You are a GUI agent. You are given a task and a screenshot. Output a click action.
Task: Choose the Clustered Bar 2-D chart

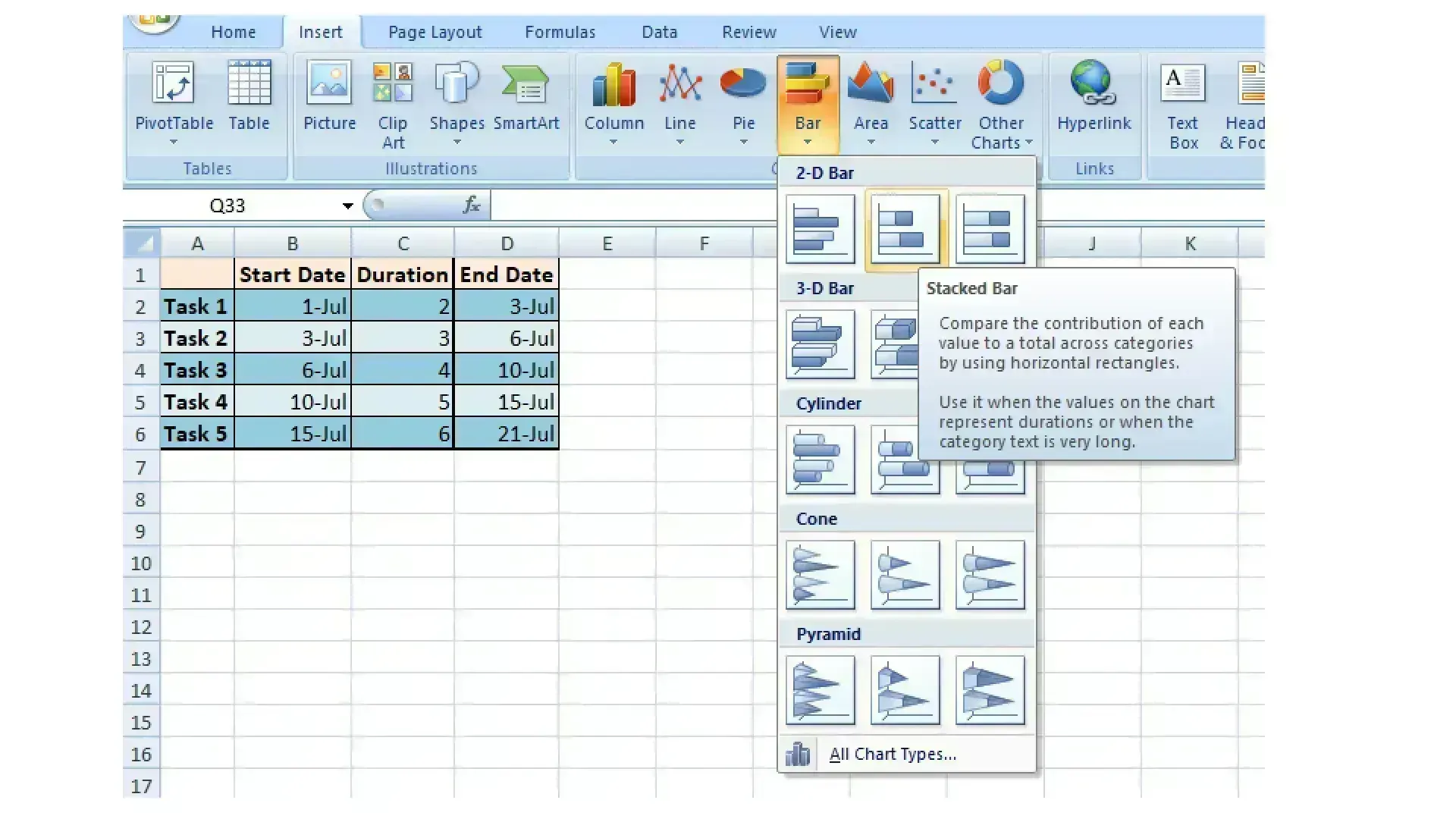pyautogui.click(x=820, y=229)
